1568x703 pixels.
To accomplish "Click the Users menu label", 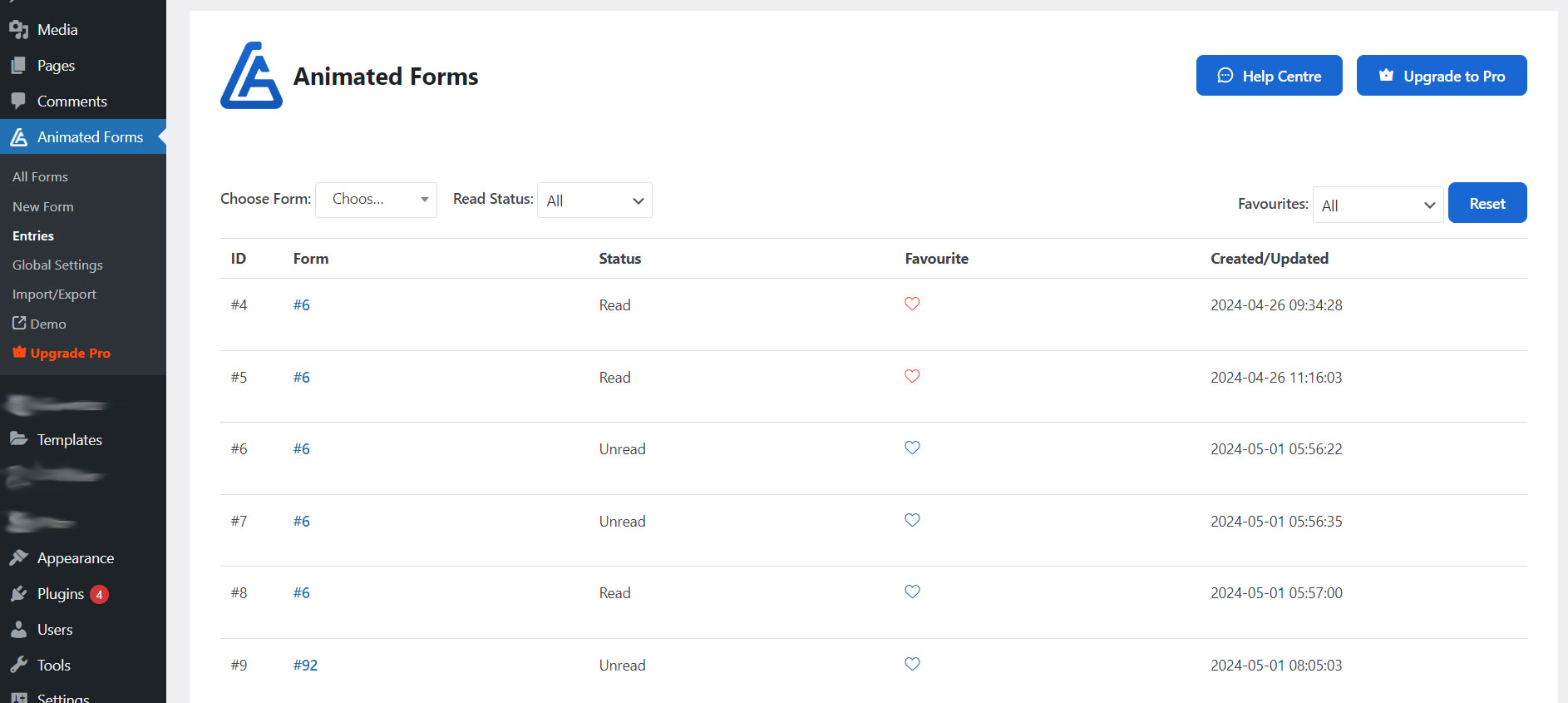I will pos(55,630).
